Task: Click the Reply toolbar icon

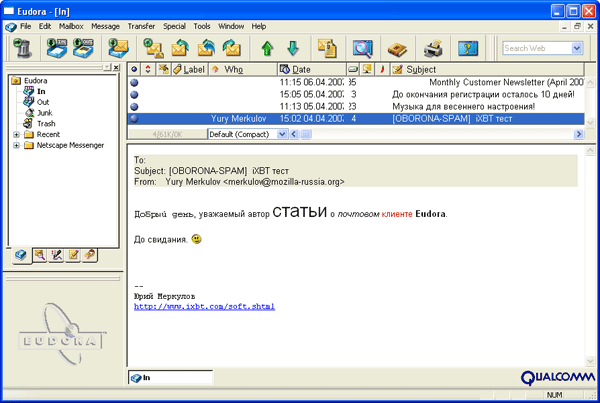Action: 180,48
